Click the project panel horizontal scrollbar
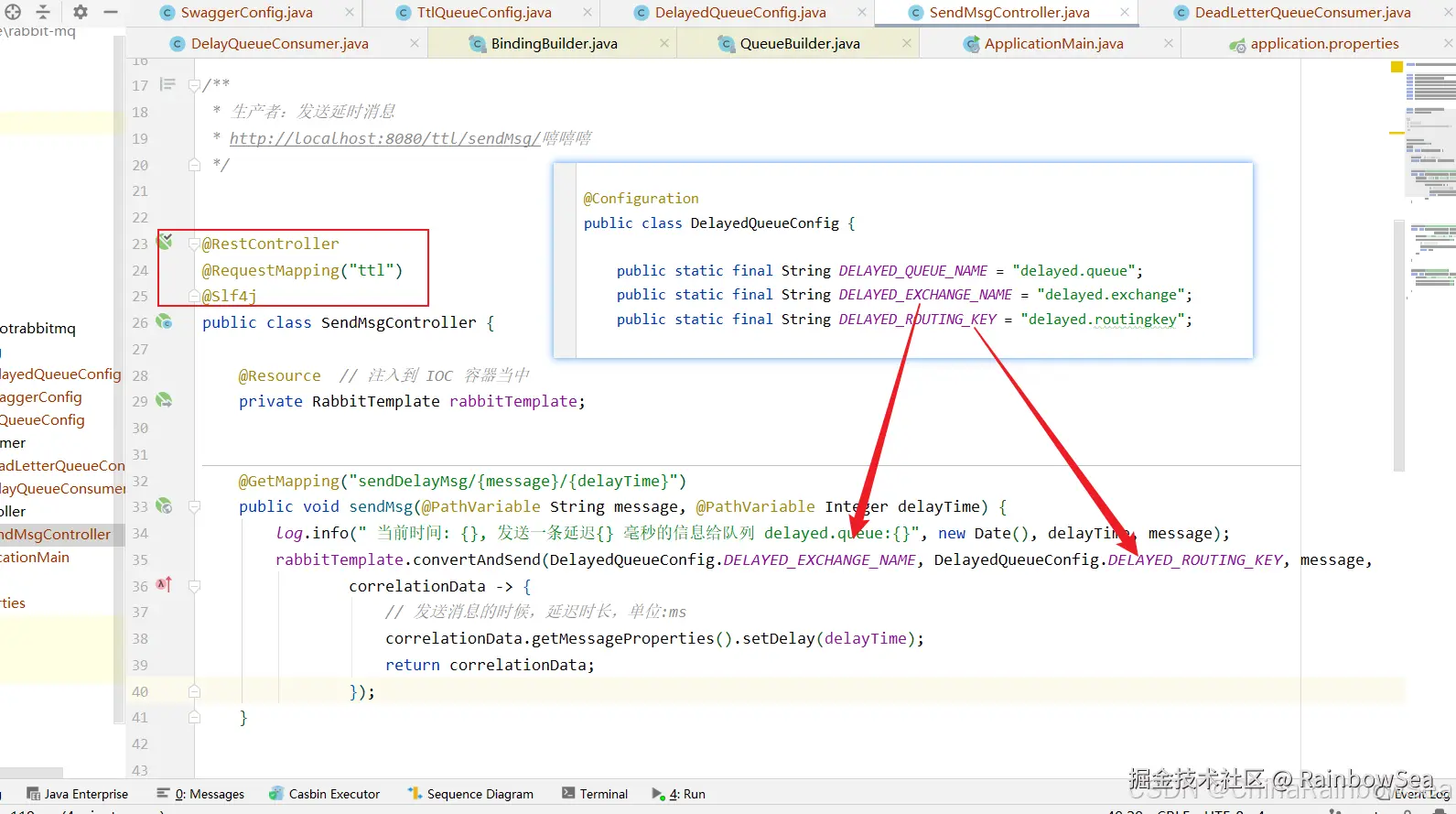This screenshot has width=1456, height=814. (x=31, y=773)
